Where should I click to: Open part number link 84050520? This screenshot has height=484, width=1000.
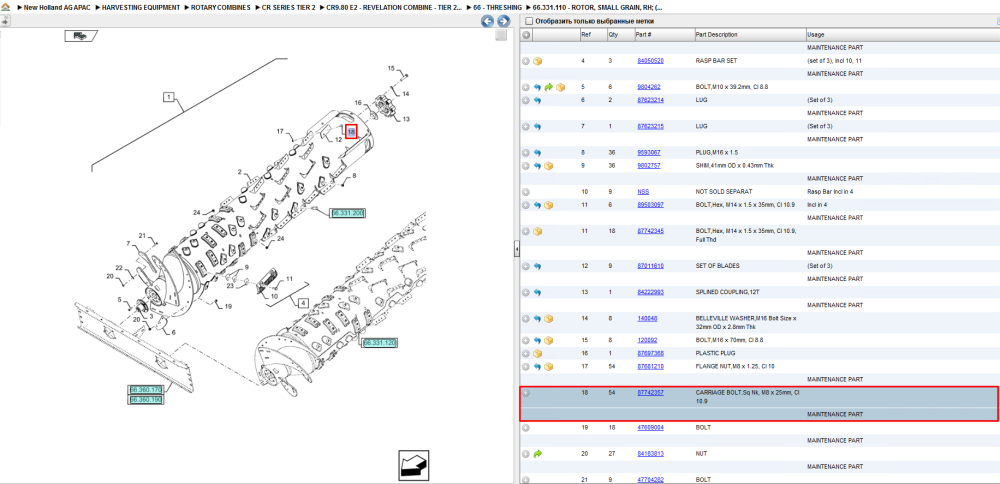651,61
